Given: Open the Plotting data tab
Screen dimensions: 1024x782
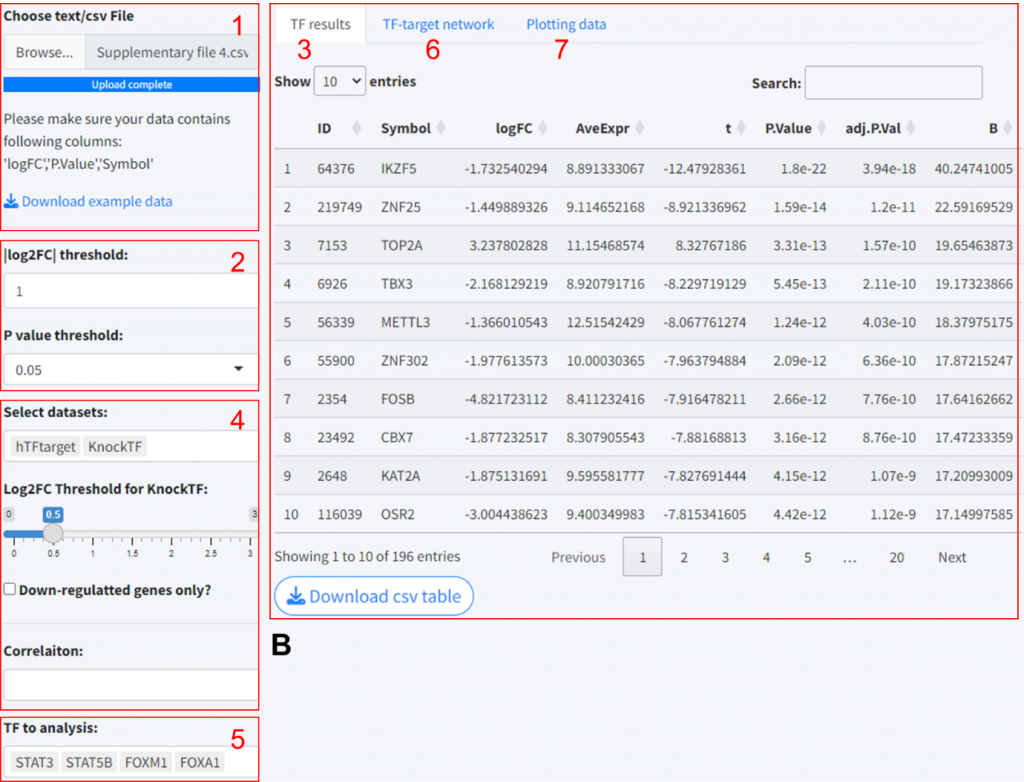Looking at the screenshot, I should tap(566, 24).
